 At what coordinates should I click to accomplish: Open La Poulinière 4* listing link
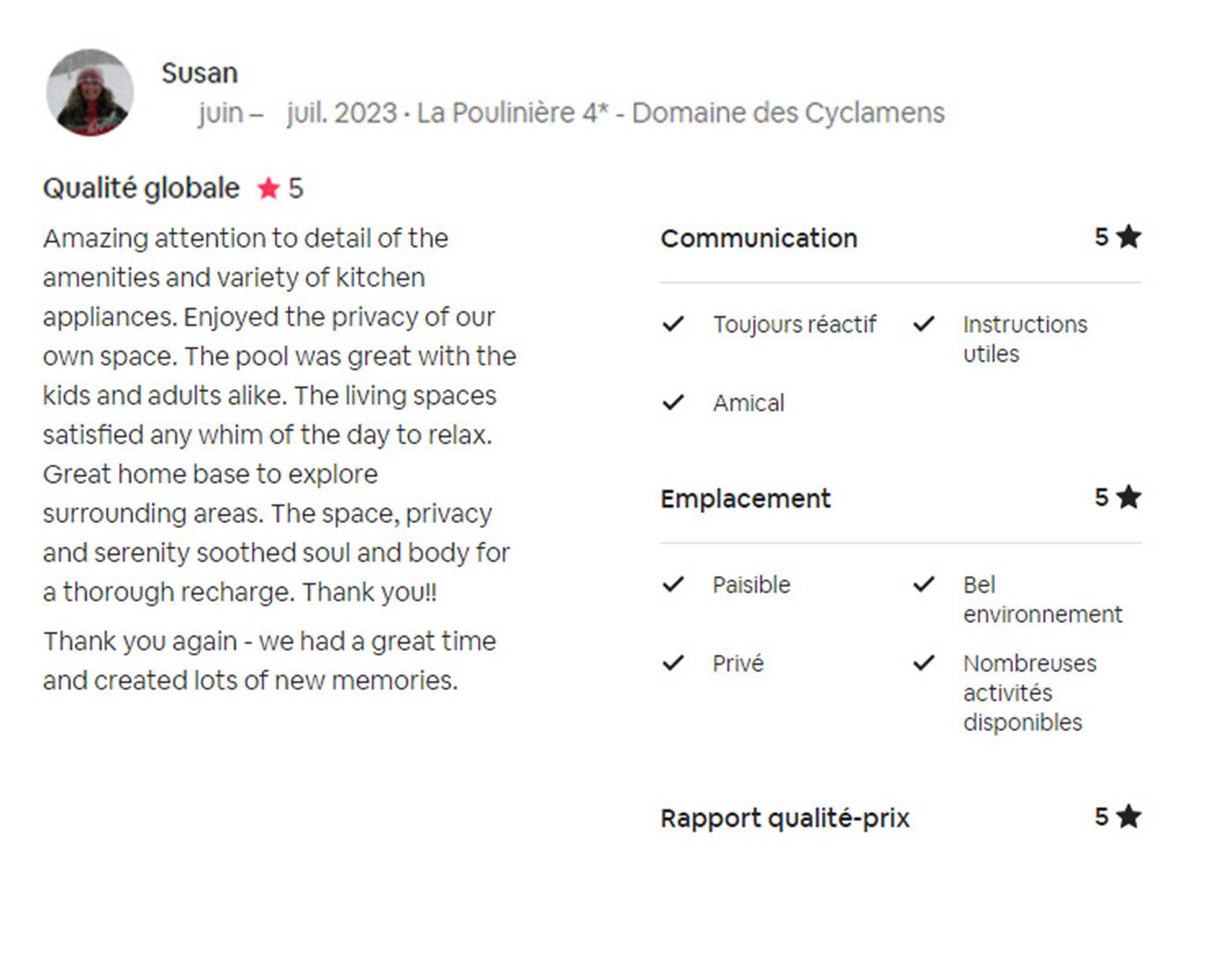(x=679, y=114)
